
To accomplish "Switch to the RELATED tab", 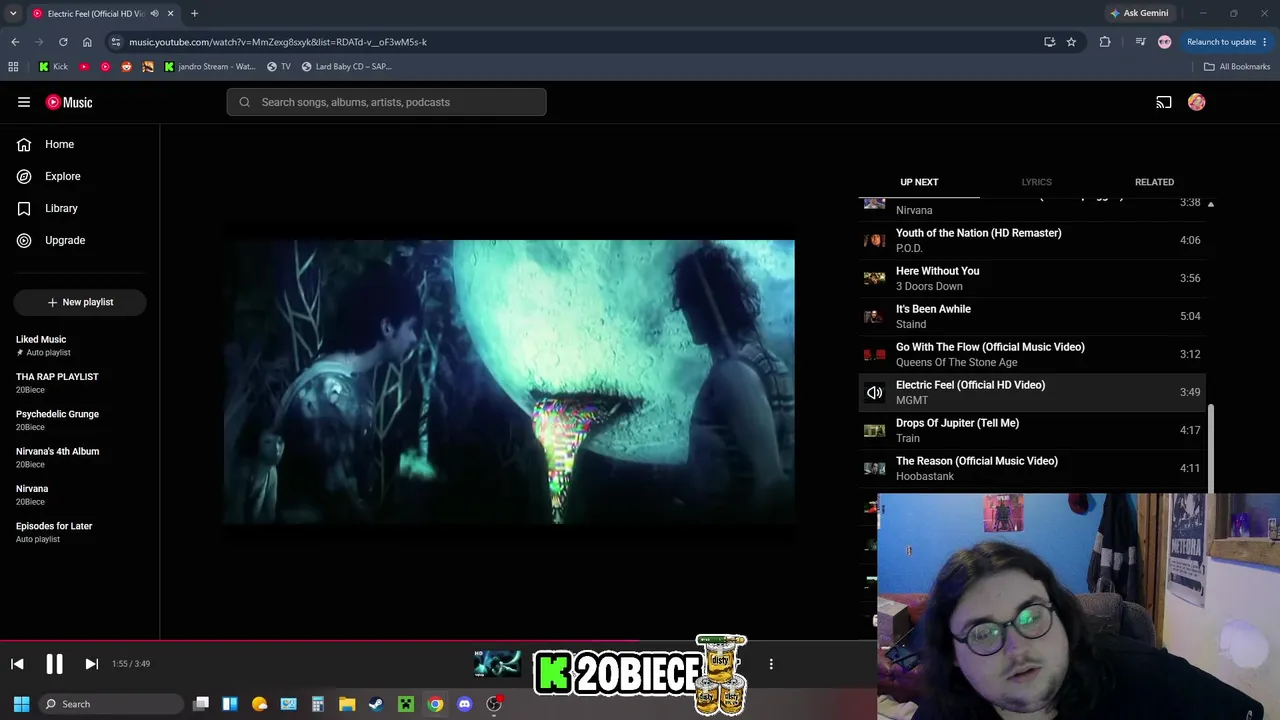I will point(1154,182).
